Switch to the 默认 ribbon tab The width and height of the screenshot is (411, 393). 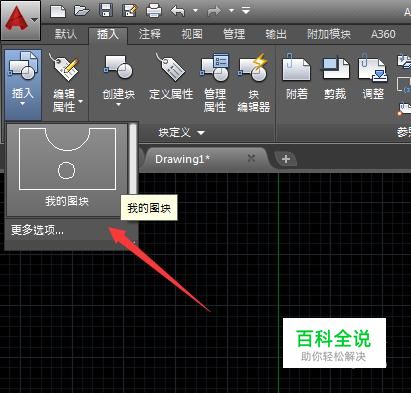66,34
